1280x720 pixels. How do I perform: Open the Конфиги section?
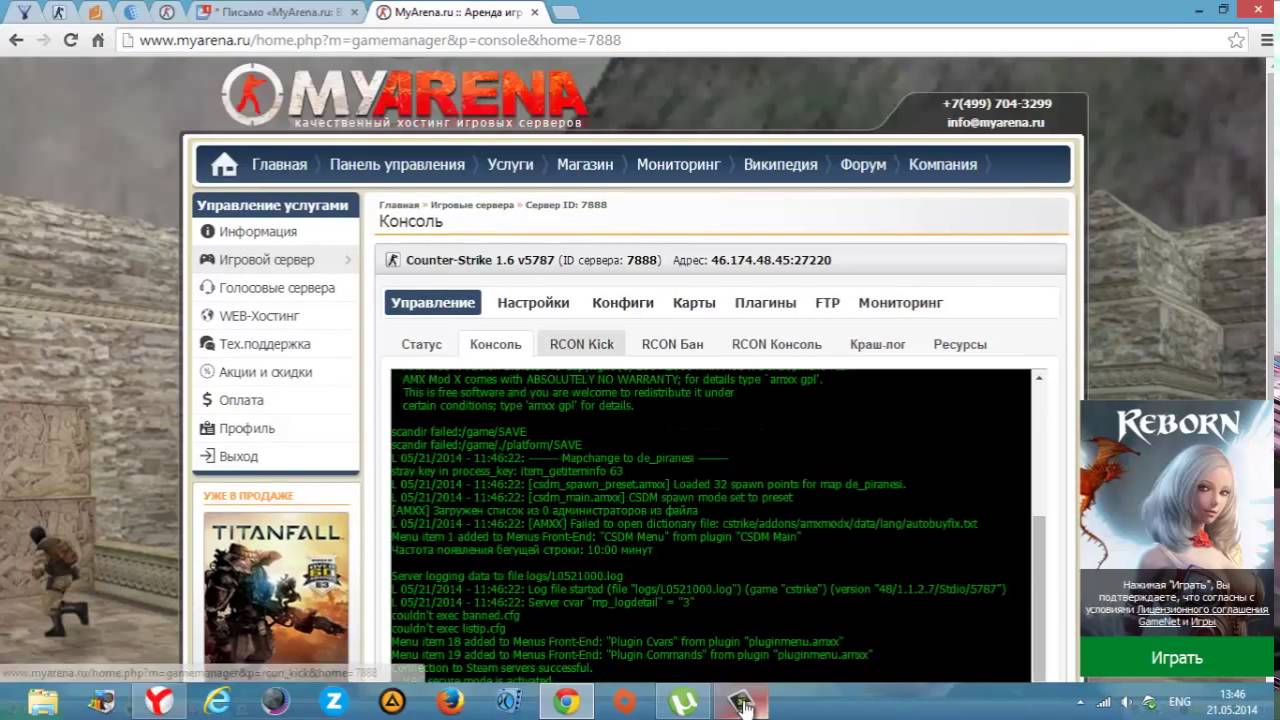(x=623, y=302)
